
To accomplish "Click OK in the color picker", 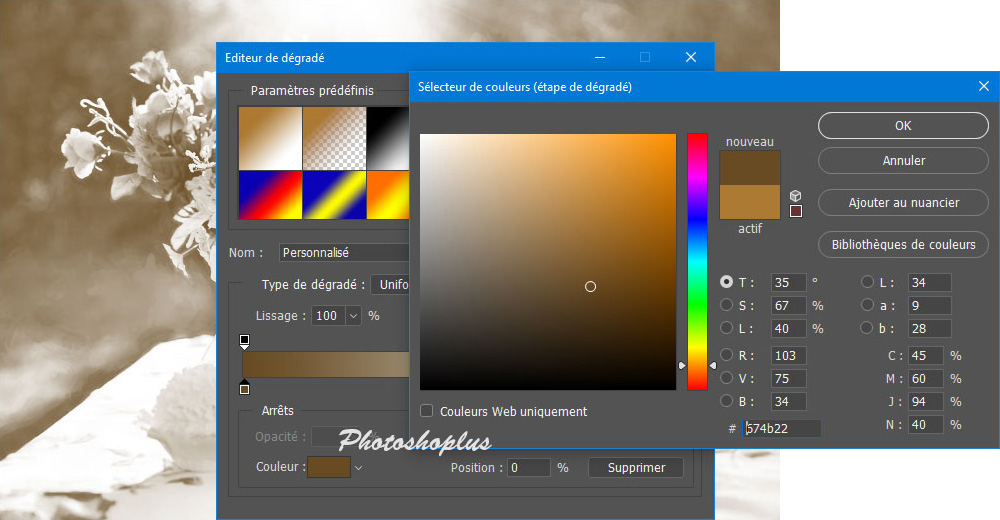I will tap(903, 126).
